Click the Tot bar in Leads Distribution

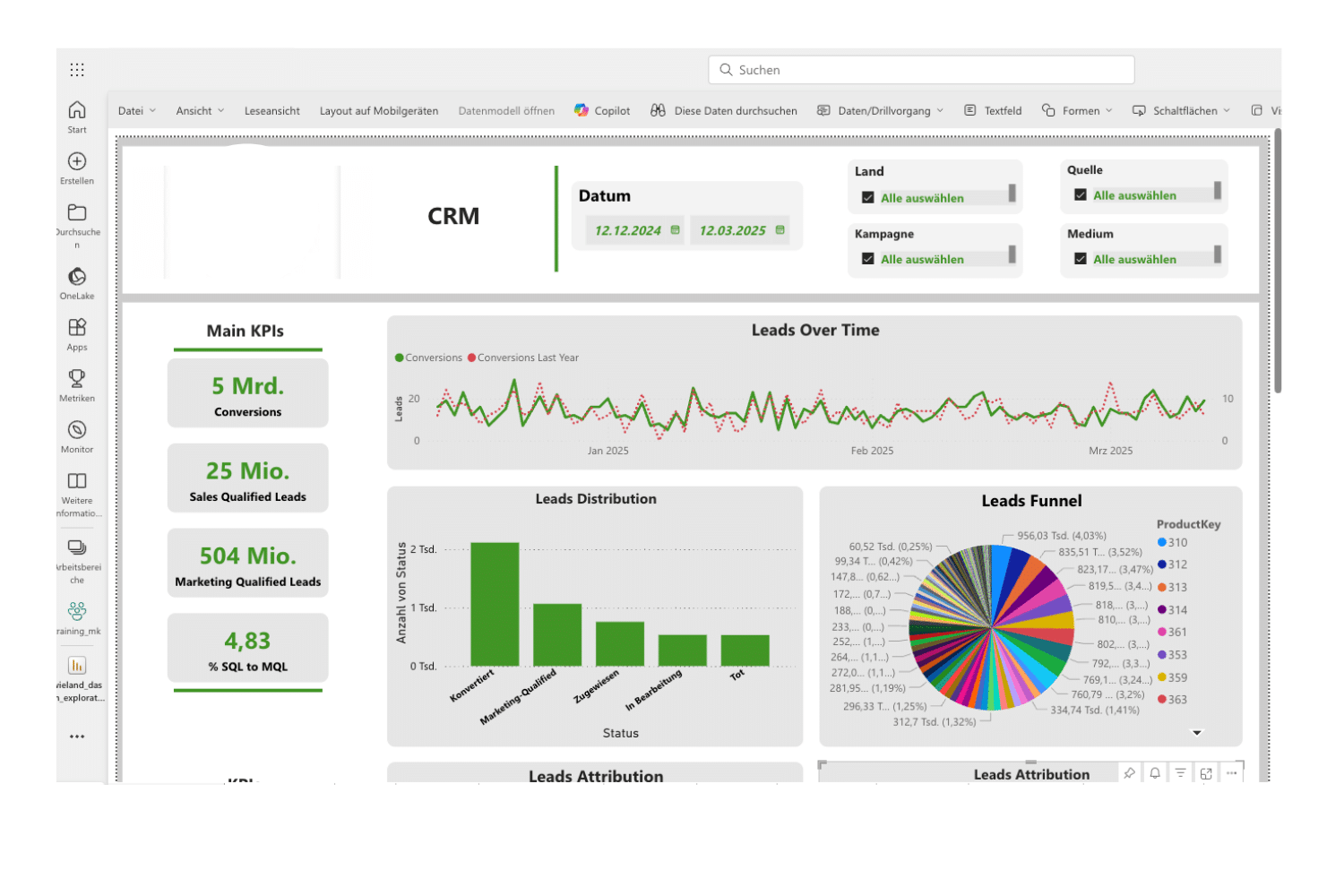pos(745,650)
